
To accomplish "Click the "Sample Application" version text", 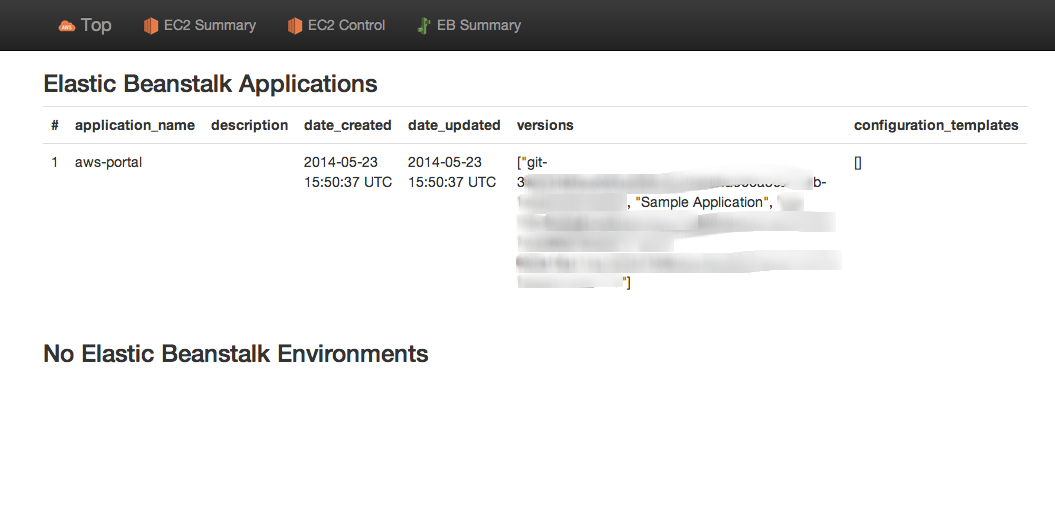I will [703, 202].
